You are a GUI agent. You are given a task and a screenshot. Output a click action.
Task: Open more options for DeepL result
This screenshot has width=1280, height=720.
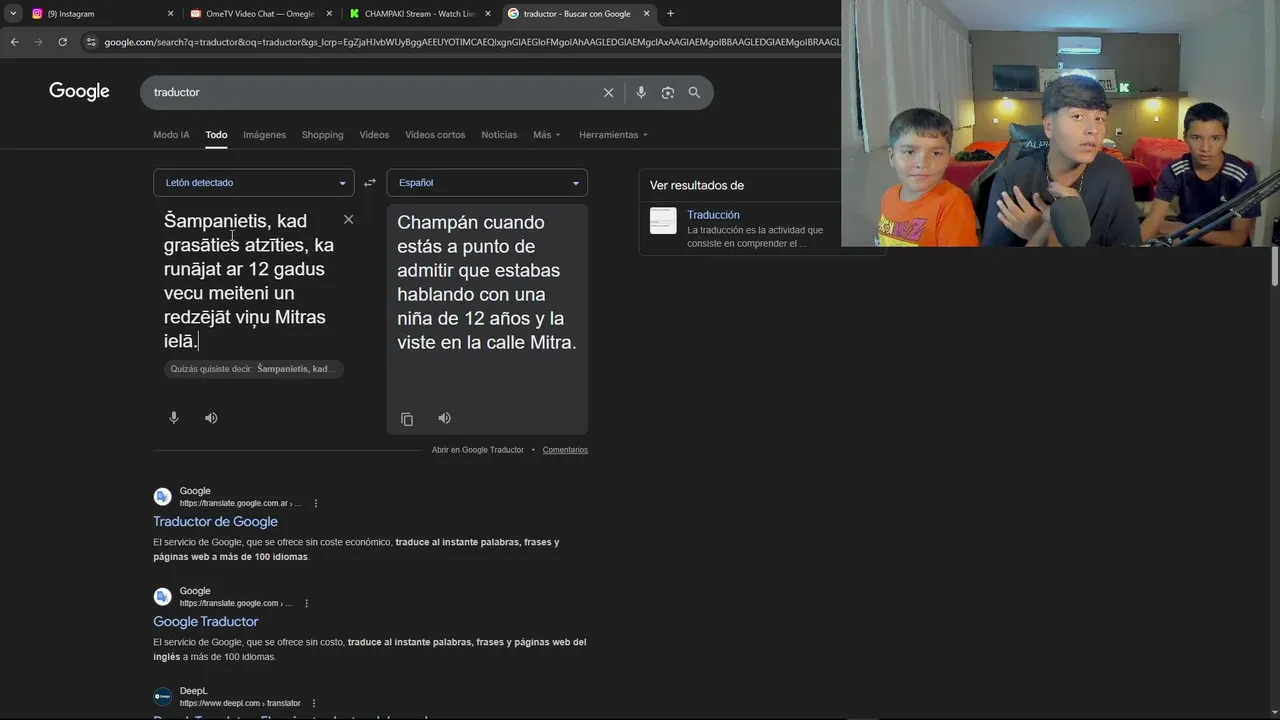(313, 704)
